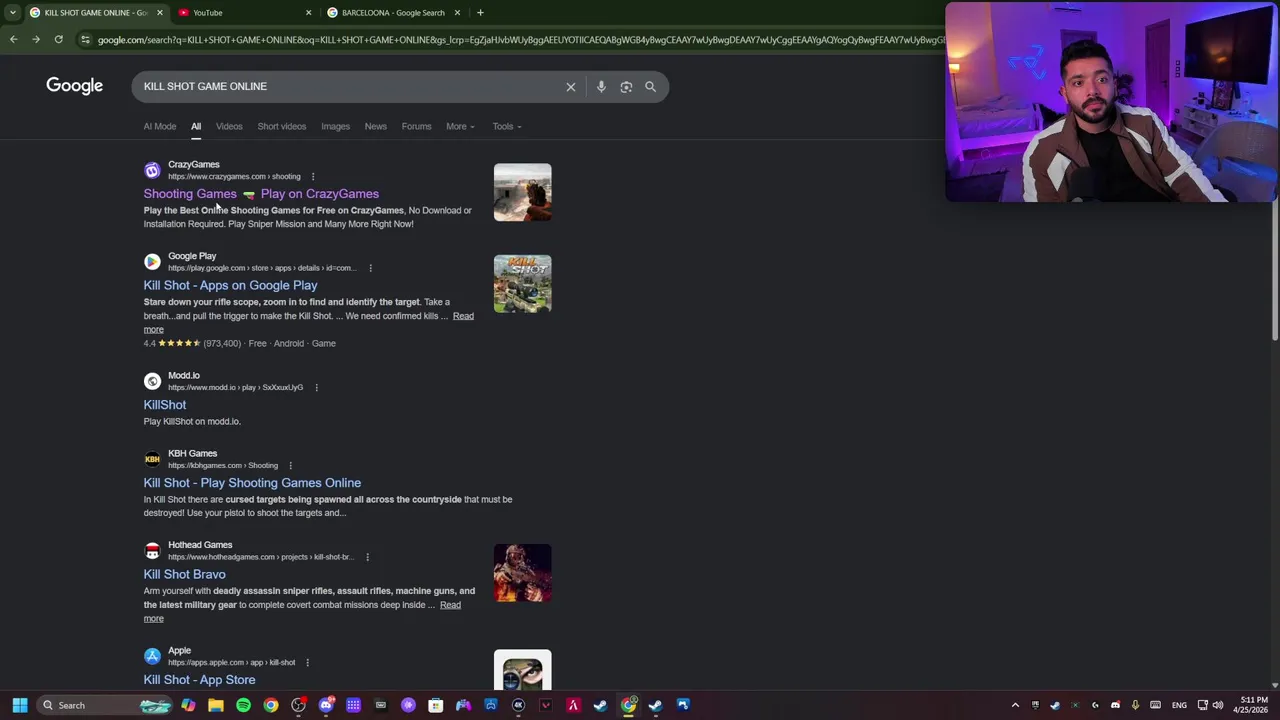
Task: Select the All results tab
Action: point(196,127)
